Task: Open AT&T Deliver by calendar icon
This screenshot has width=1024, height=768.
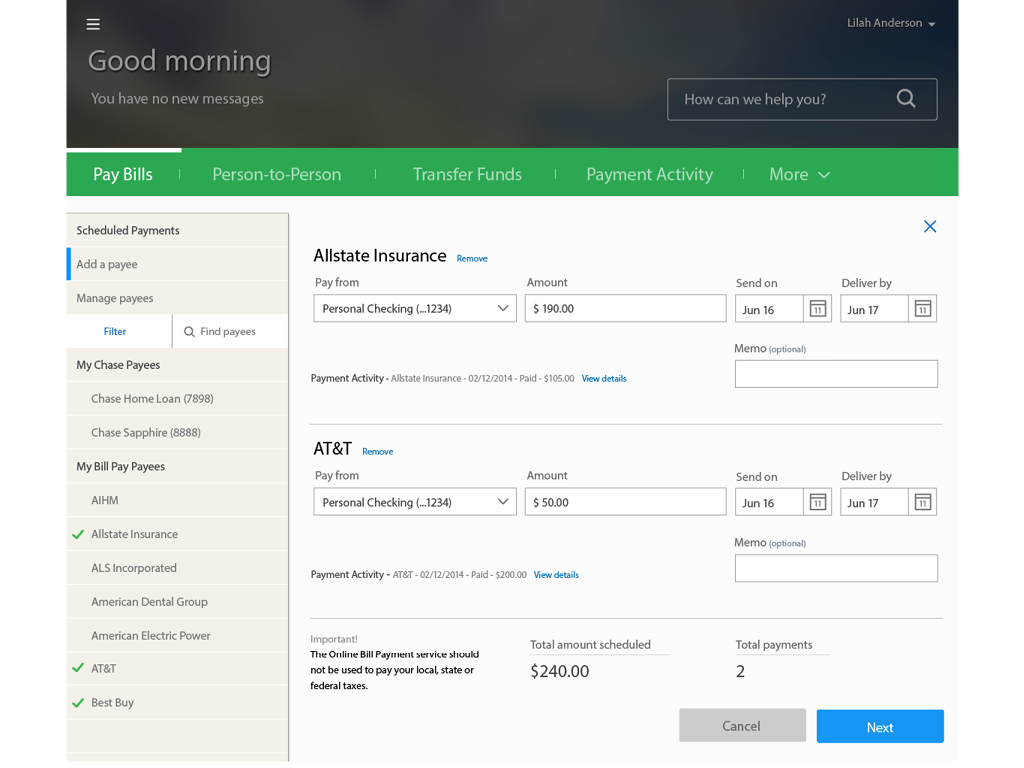Action: tap(923, 502)
